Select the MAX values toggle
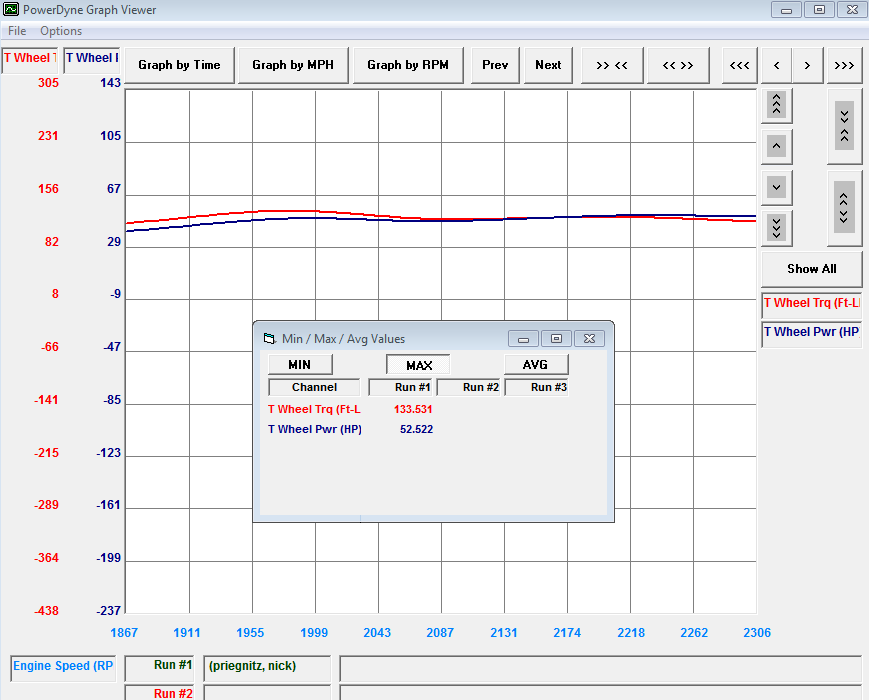 tap(418, 365)
